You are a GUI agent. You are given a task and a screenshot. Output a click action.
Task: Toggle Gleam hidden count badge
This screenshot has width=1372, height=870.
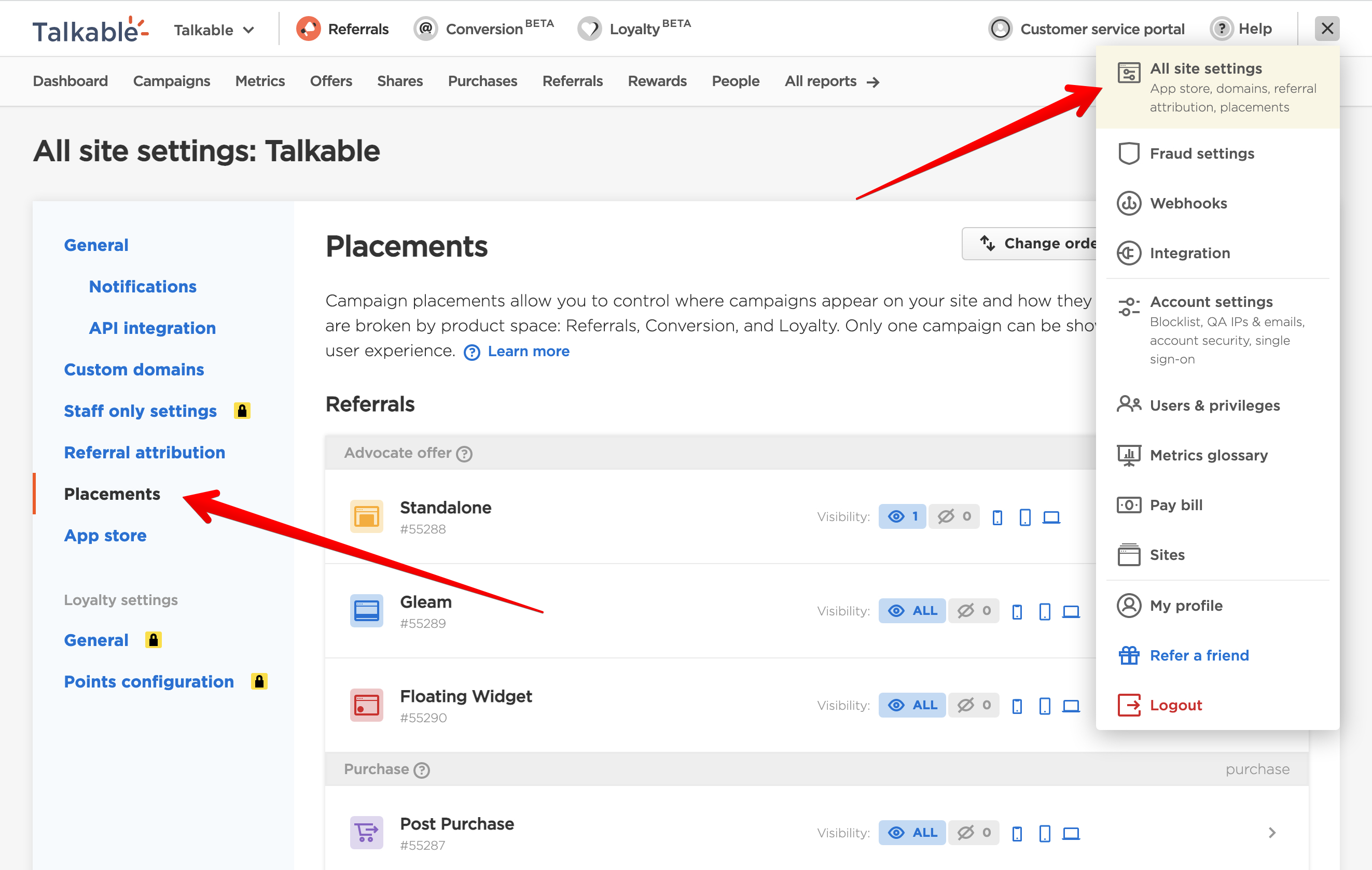tap(974, 611)
